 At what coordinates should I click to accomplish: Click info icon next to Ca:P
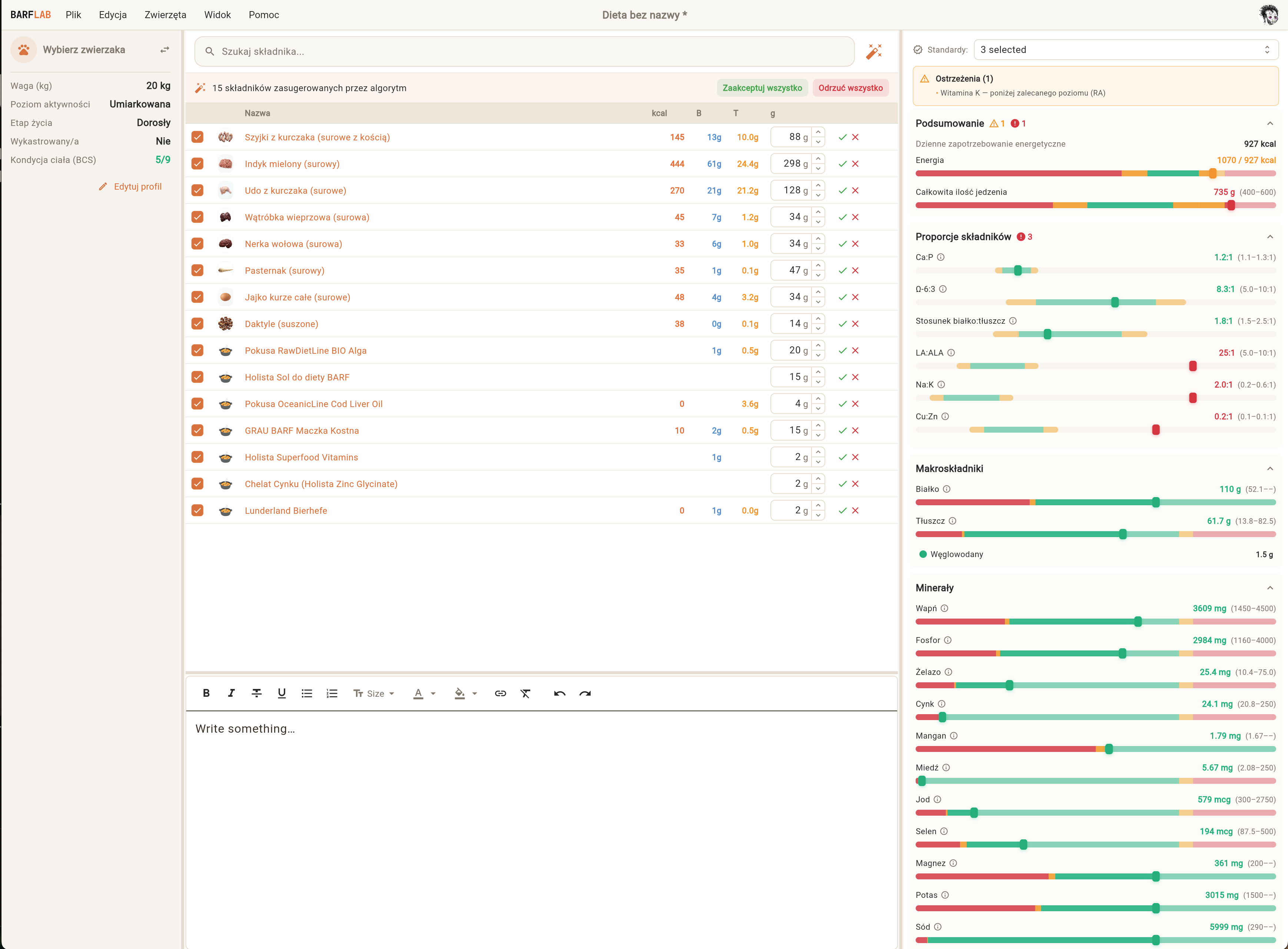[x=940, y=257]
